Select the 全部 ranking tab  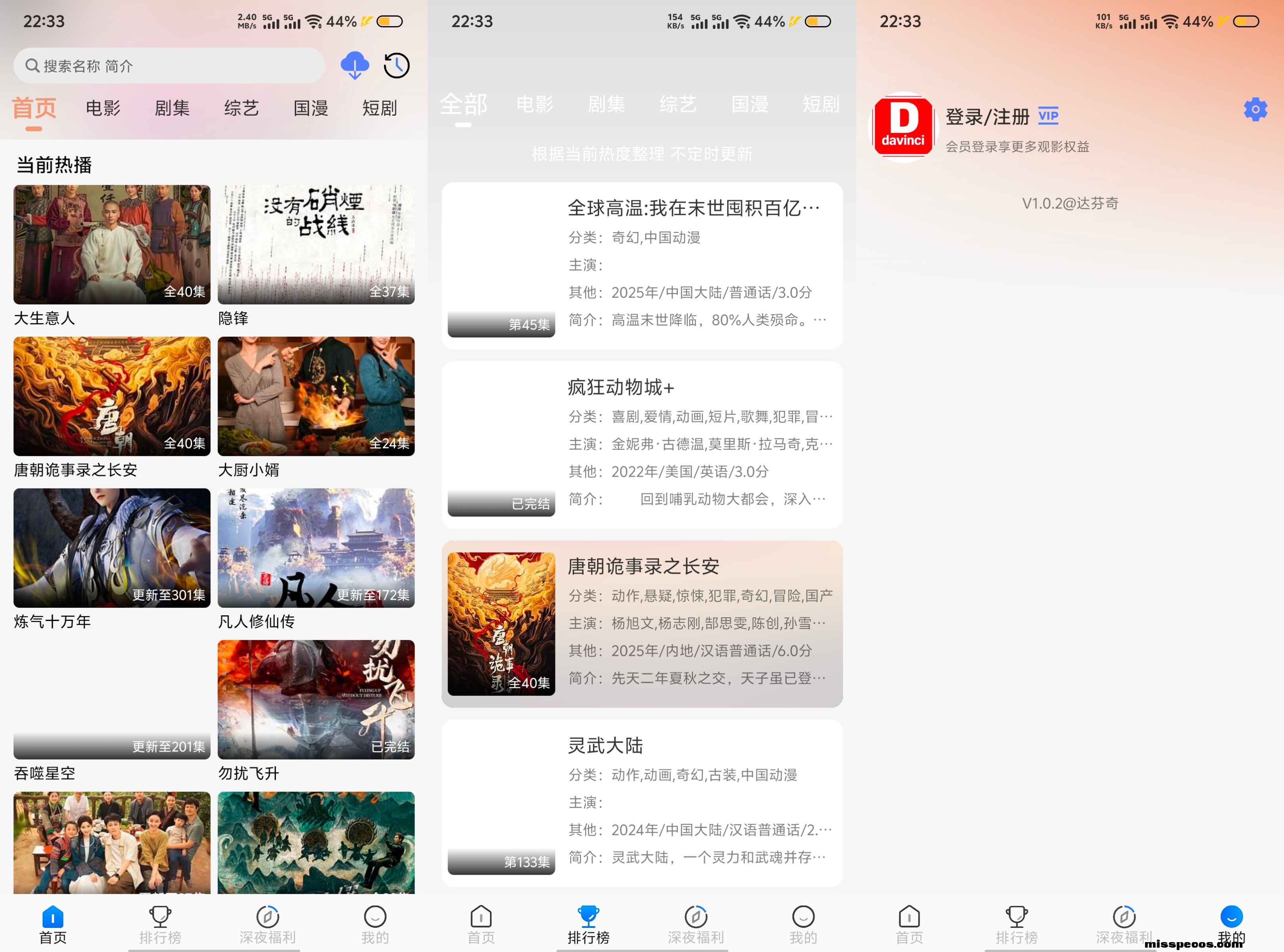tap(463, 104)
